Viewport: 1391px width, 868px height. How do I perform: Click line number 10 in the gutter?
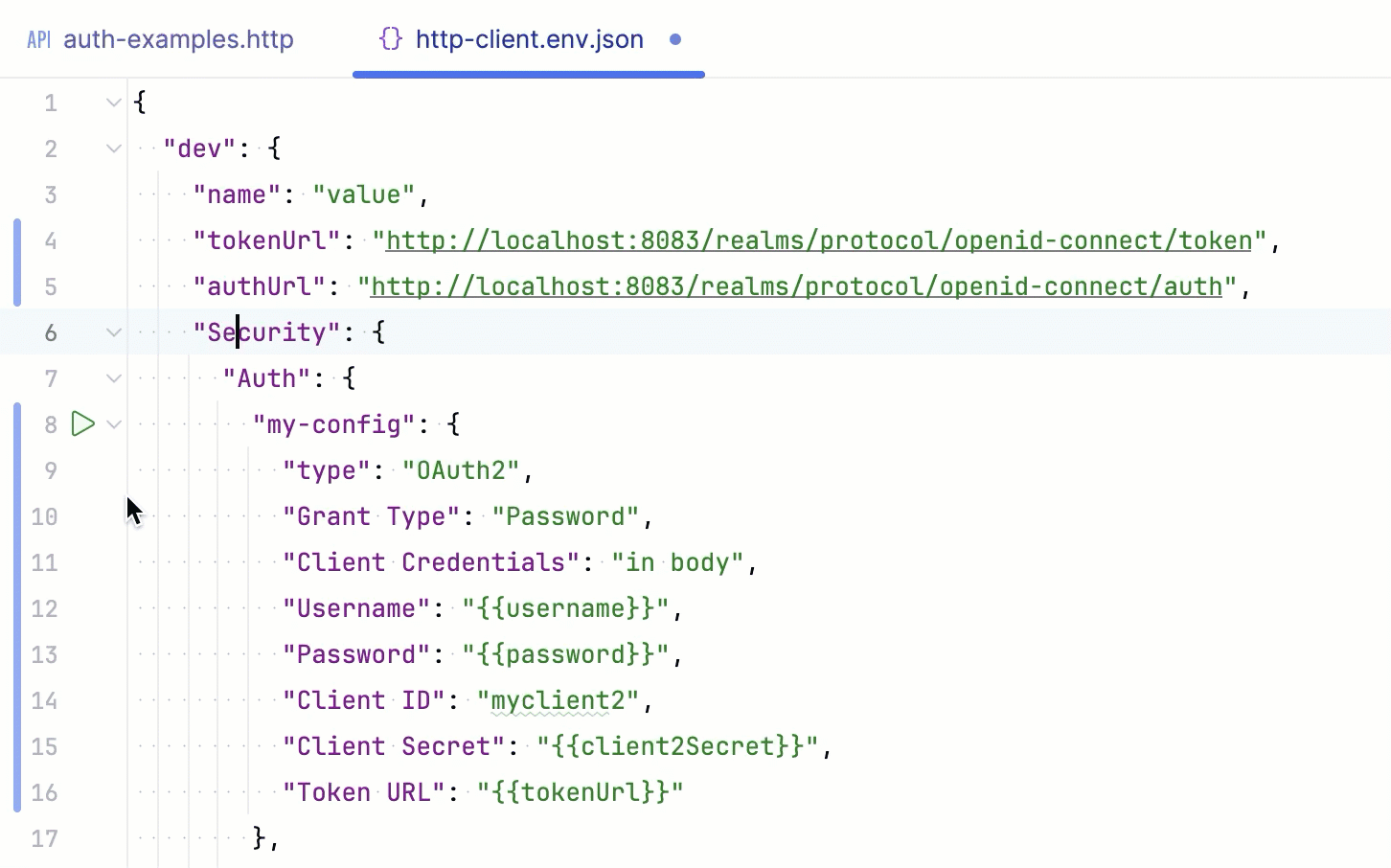point(44,516)
